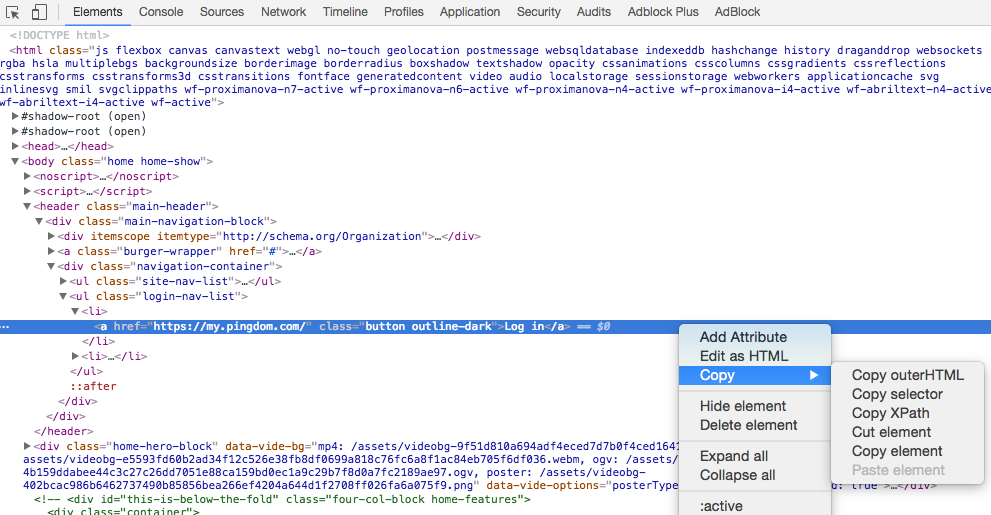Expand the head element node
The image size is (991, 515).
16,146
